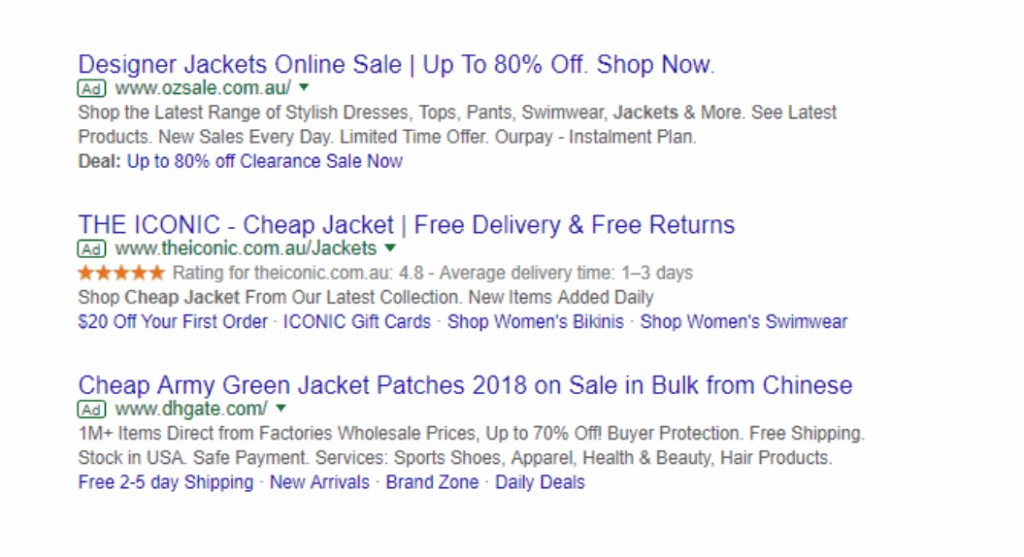Expand the dropdown arrow after www.dhgate.com/
Image resolution: width=1024 pixels, height=557 pixels.
[281, 408]
